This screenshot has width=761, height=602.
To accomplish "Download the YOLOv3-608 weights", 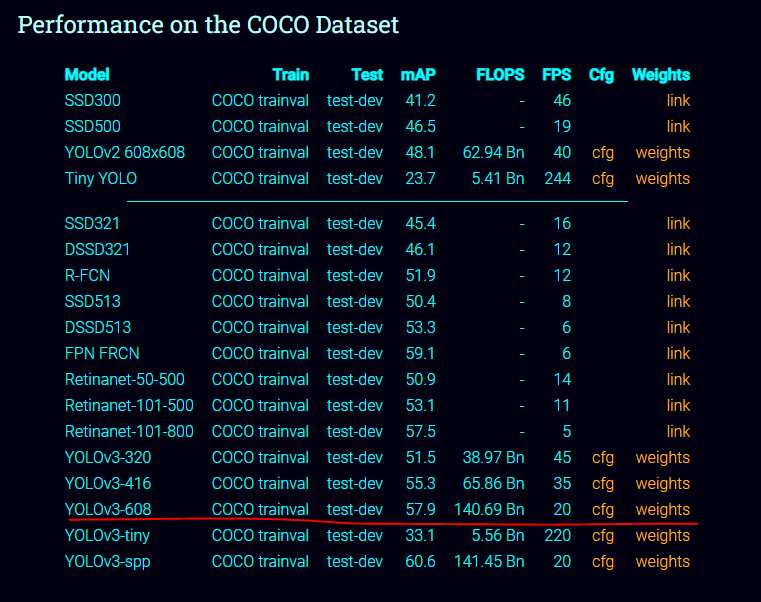I will [662, 510].
